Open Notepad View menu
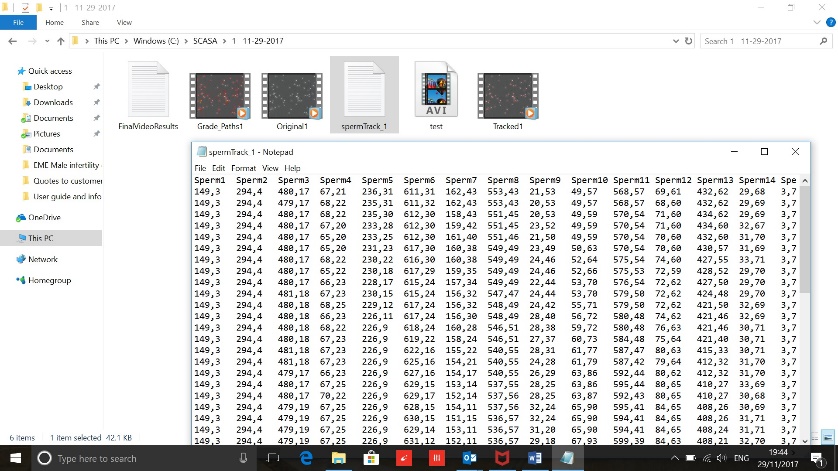838x471 pixels. click(270, 168)
